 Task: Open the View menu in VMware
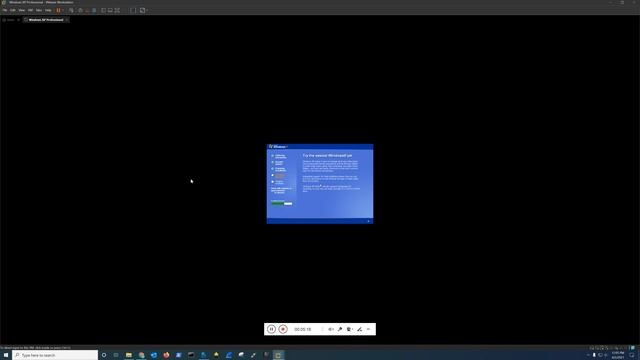[22, 10]
